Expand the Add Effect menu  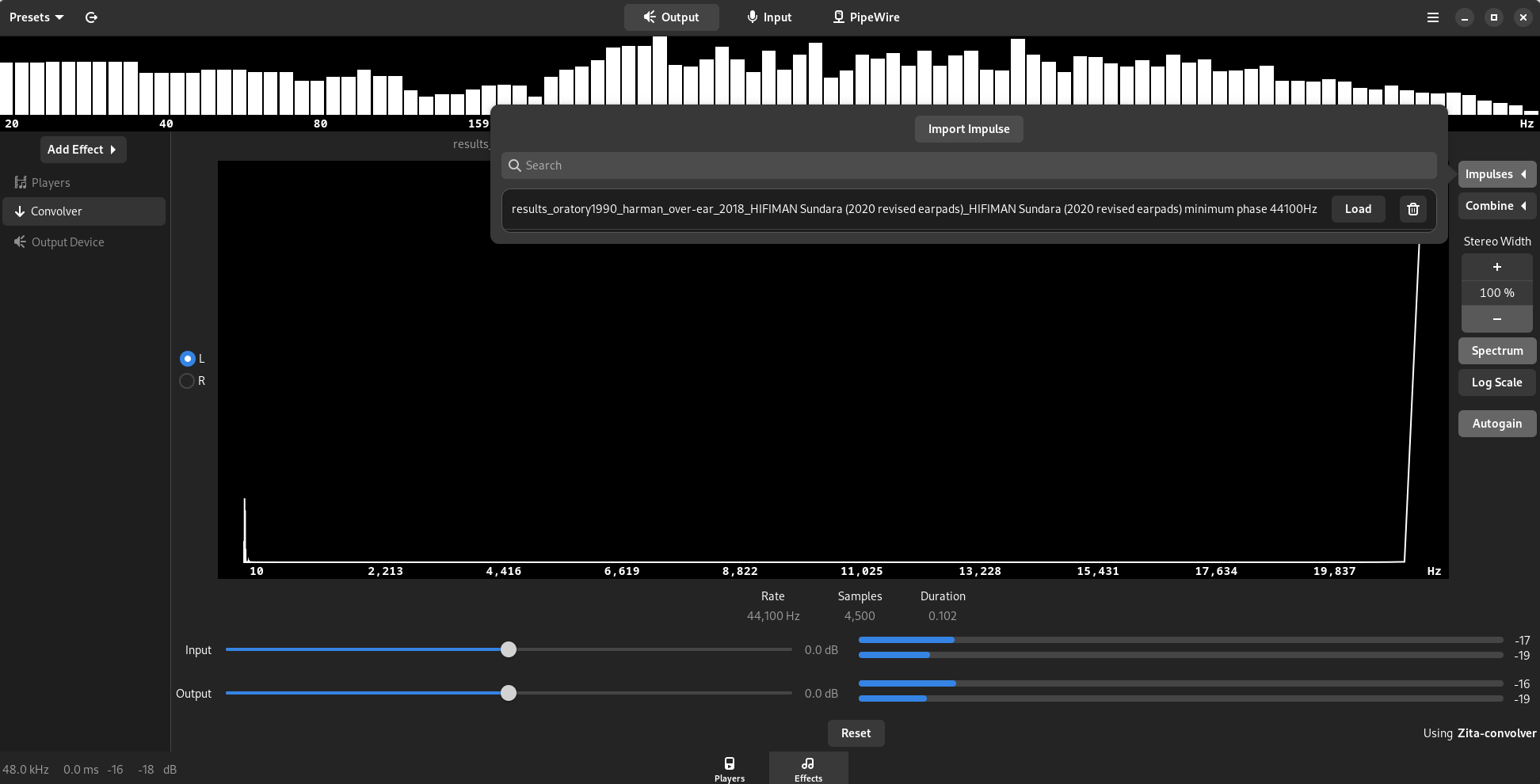[x=82, y=149]
